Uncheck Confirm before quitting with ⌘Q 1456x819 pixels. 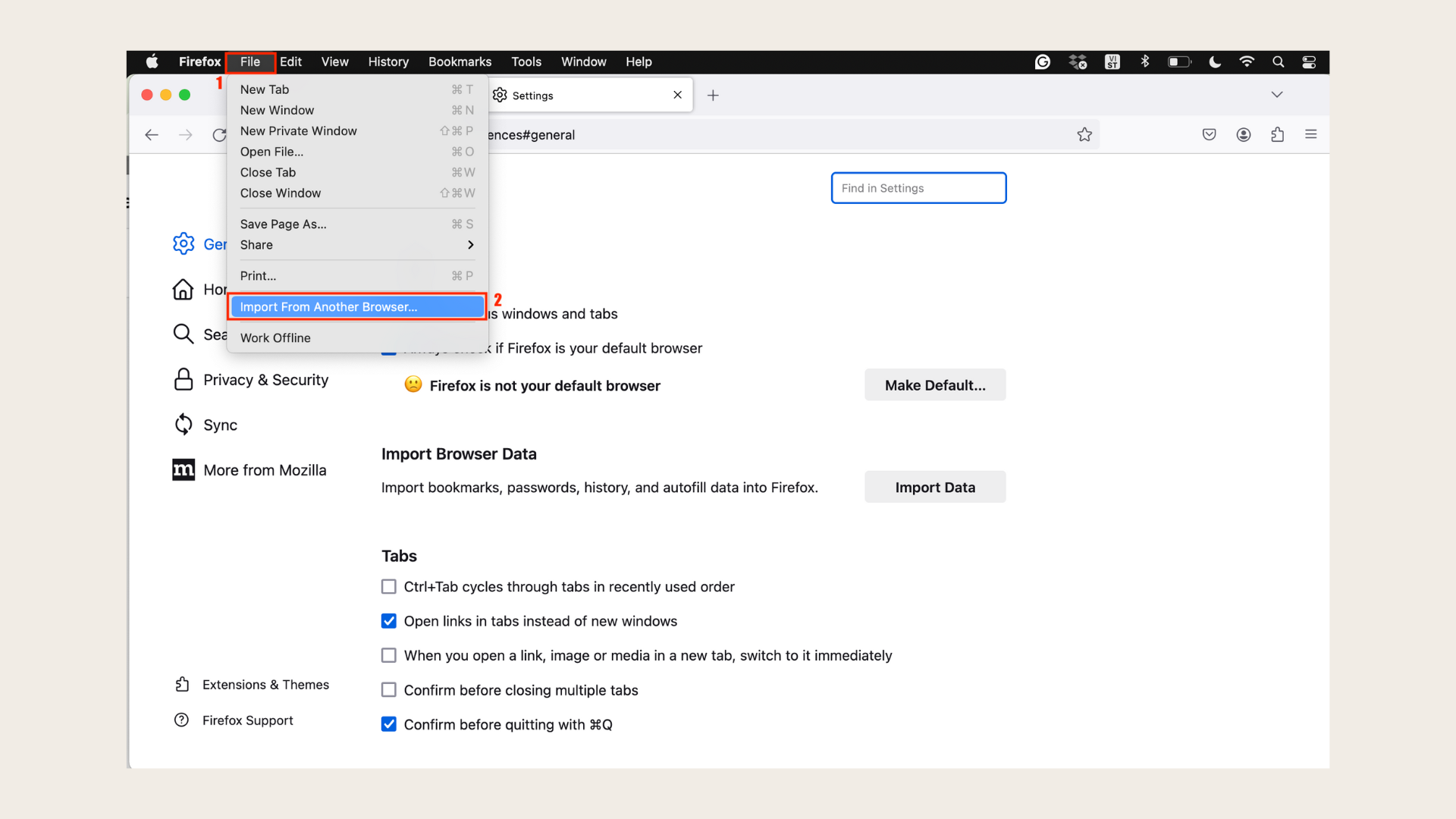(389, 724)
